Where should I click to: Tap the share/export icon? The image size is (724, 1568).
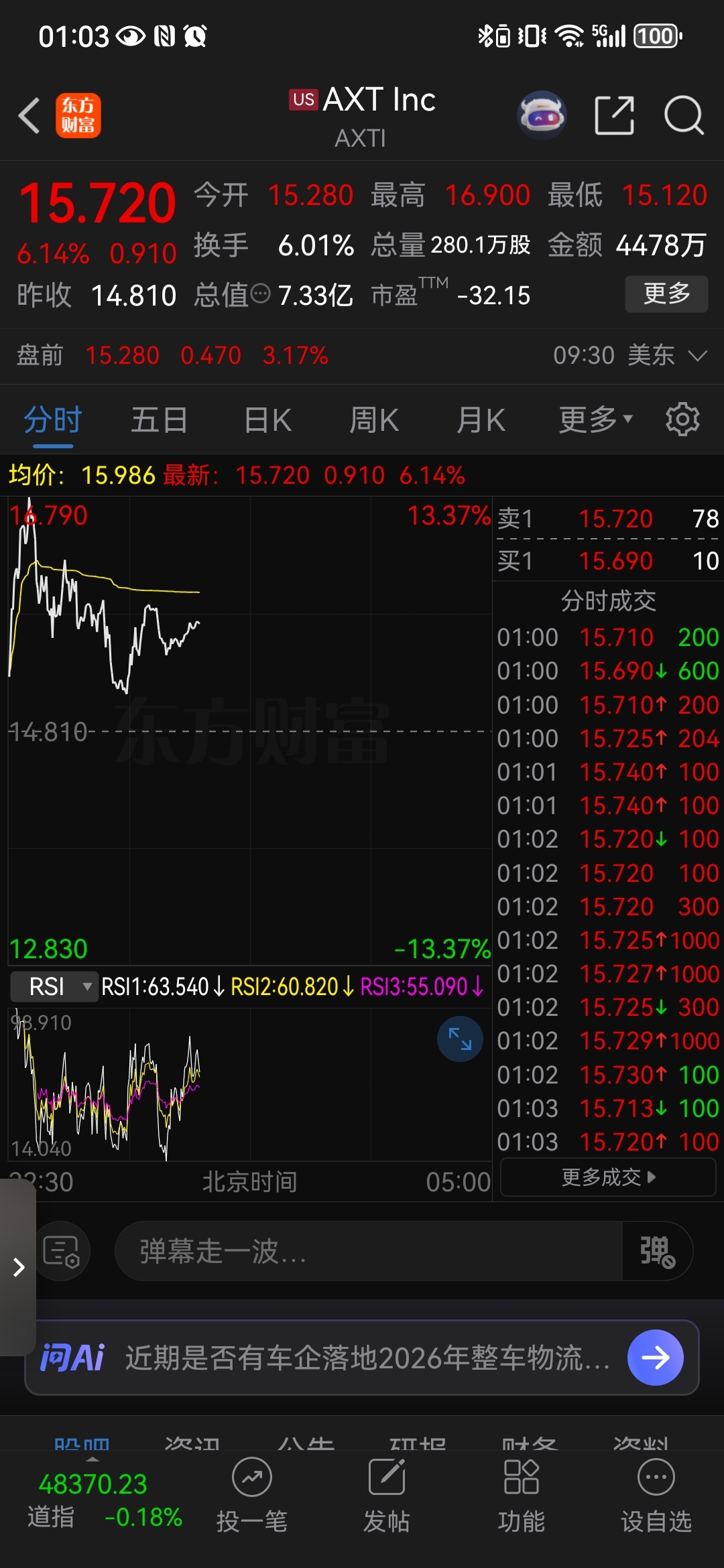coord(615,115)
